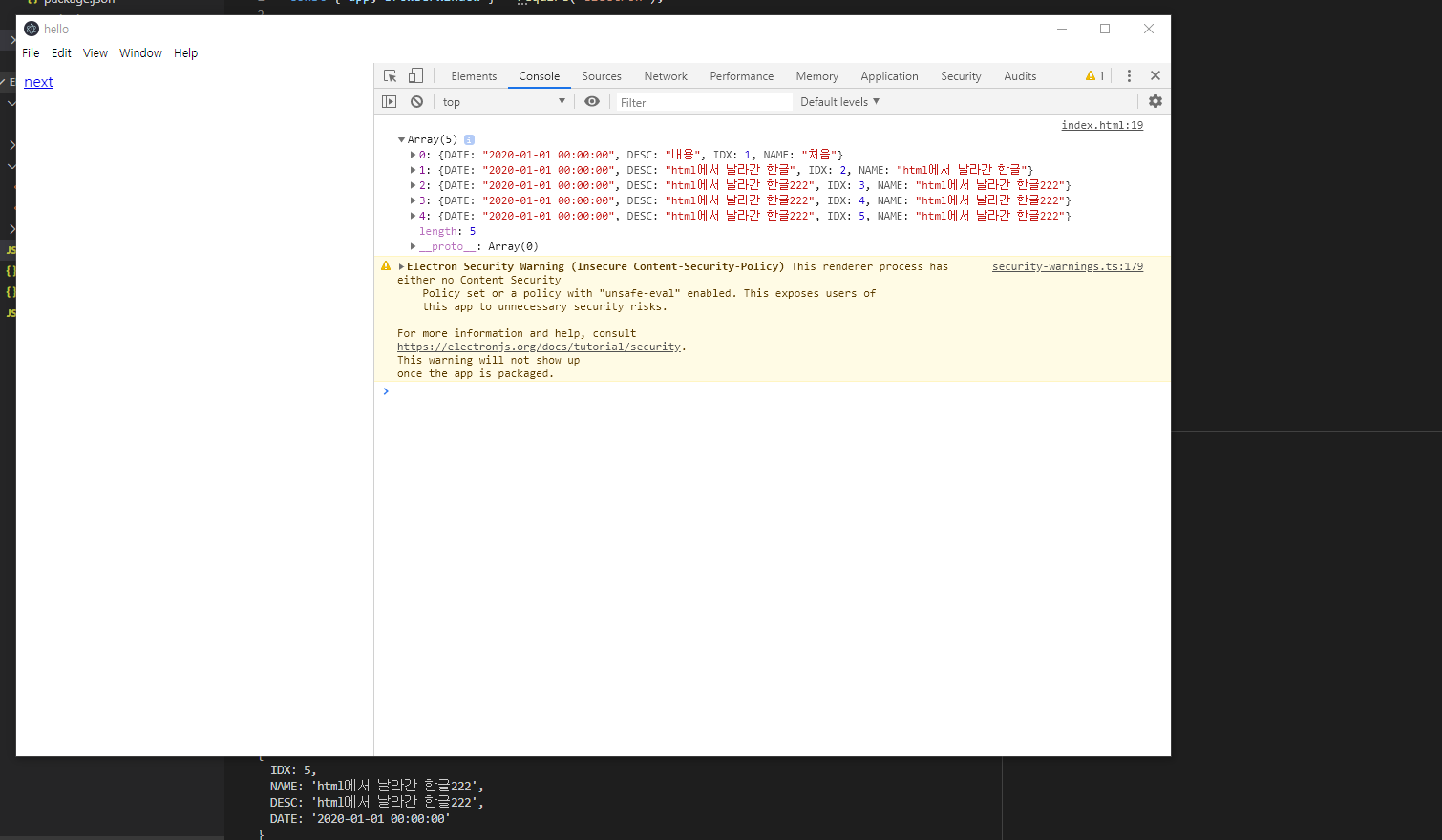The image size is (1442, 840).
Task: Toggle the device toolbar icon
Action: (x=415, y=76)
